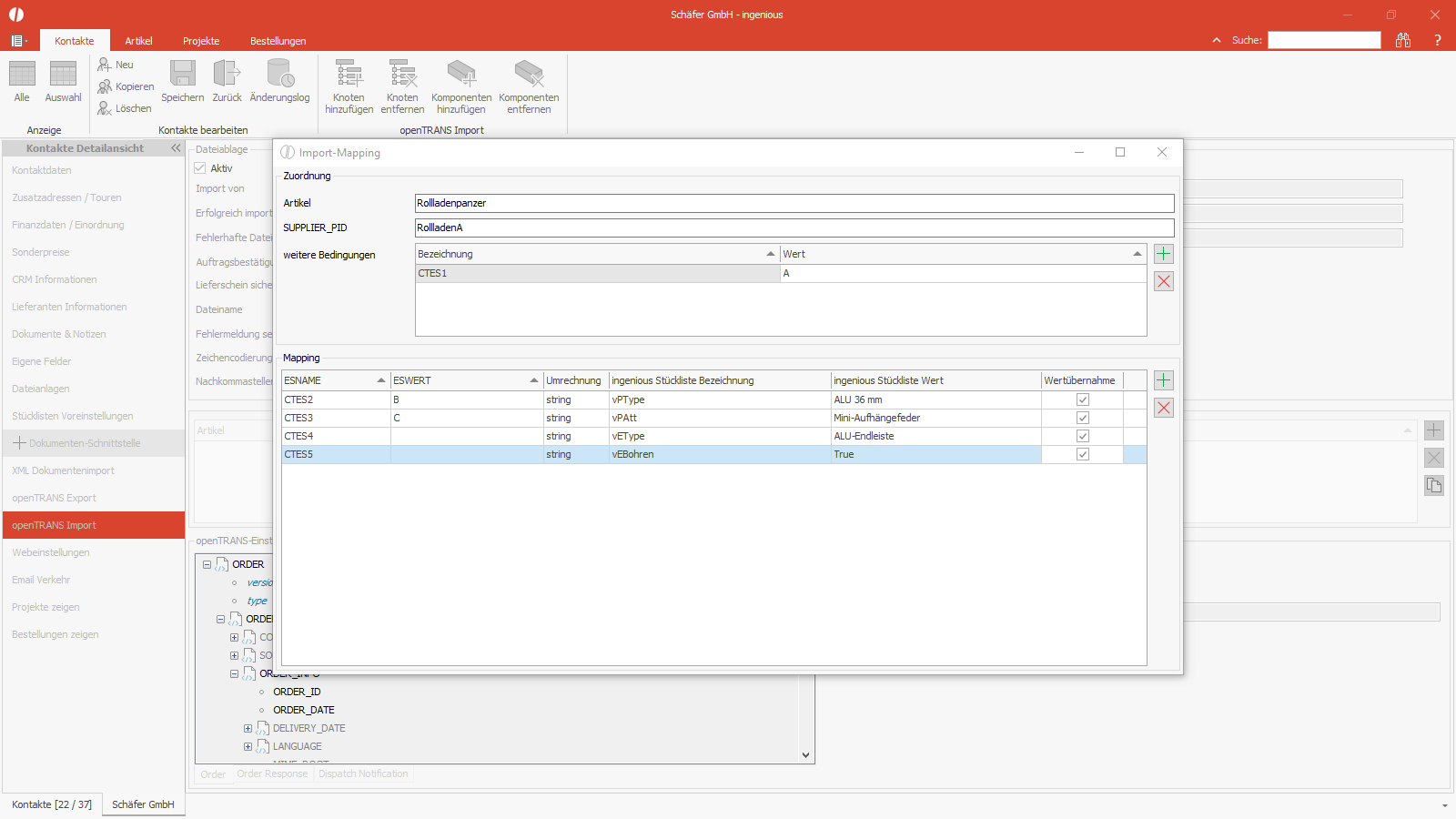
Task: Open openTRANS Export sidebar entry
Action: pyautogui.click(x=94, y=498)
